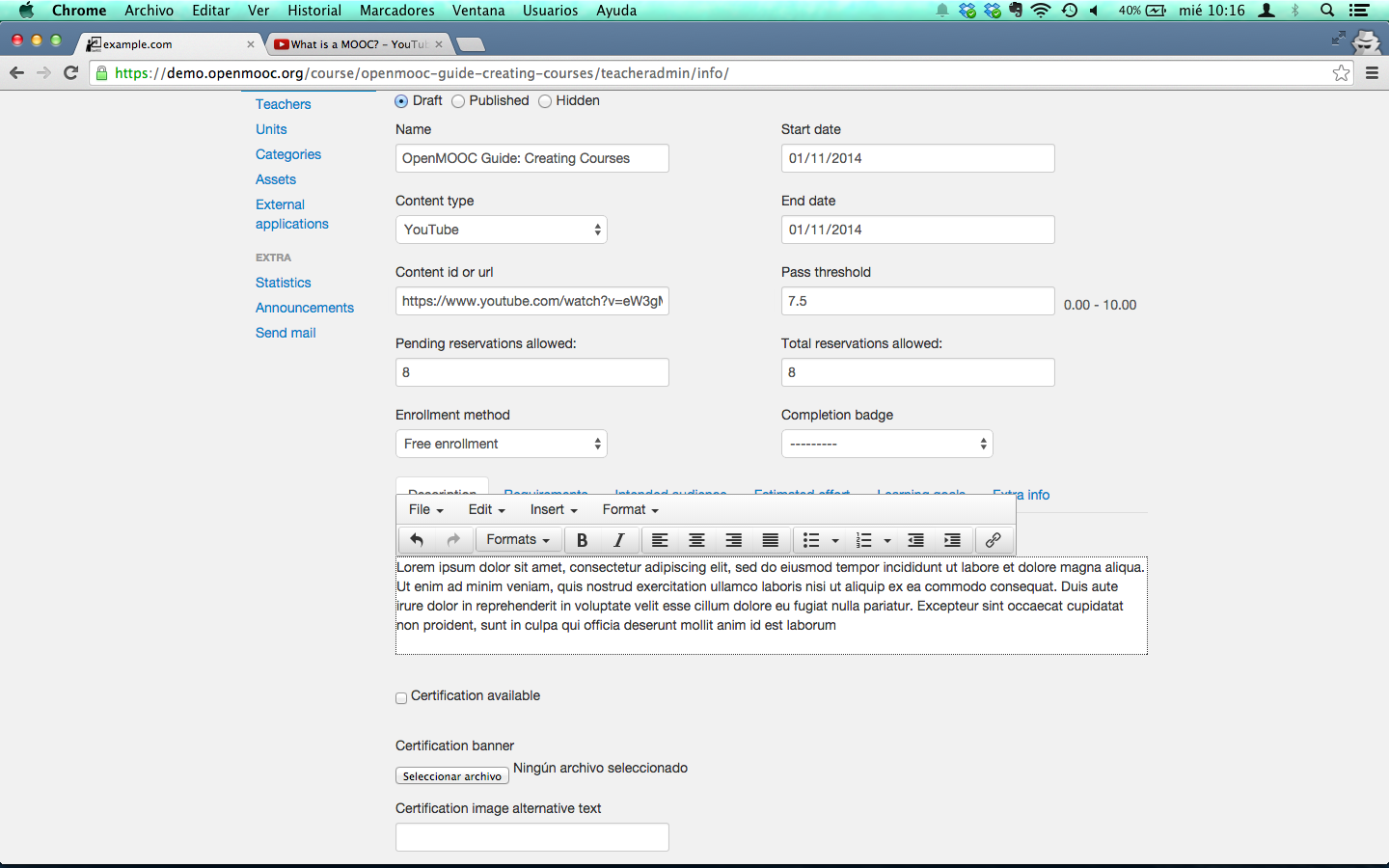Justify text using the toolbar icon
Viewport: 1389px width, 868px height.
(770, 540)
